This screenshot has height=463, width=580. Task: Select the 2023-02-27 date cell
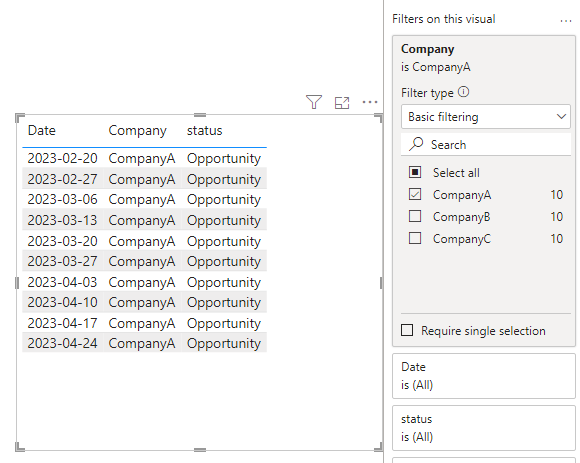pos(62,179)
